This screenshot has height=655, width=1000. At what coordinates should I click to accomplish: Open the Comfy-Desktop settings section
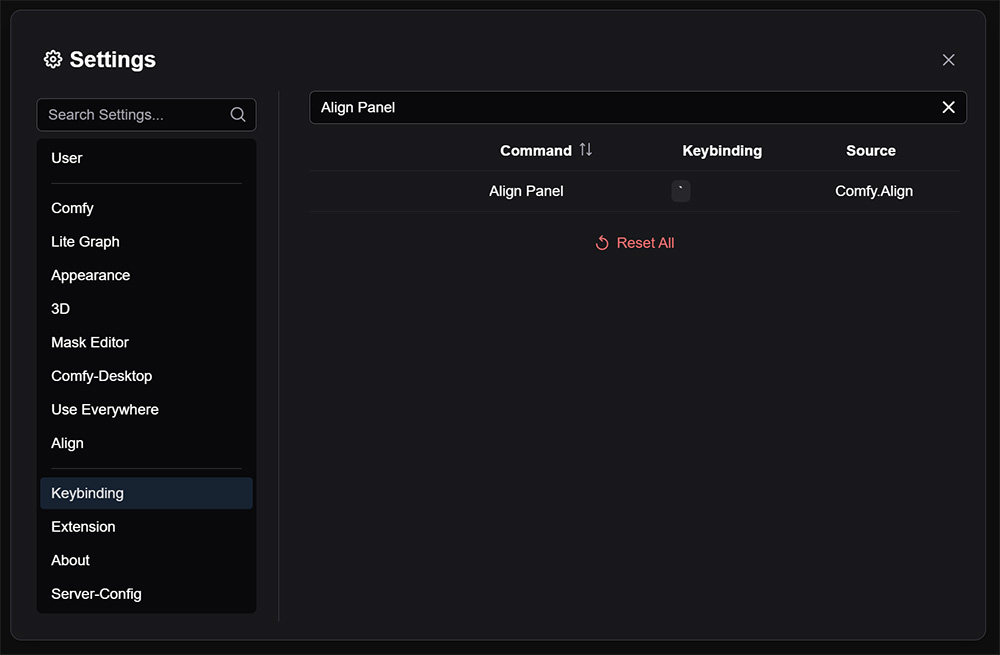coord(101,376)
